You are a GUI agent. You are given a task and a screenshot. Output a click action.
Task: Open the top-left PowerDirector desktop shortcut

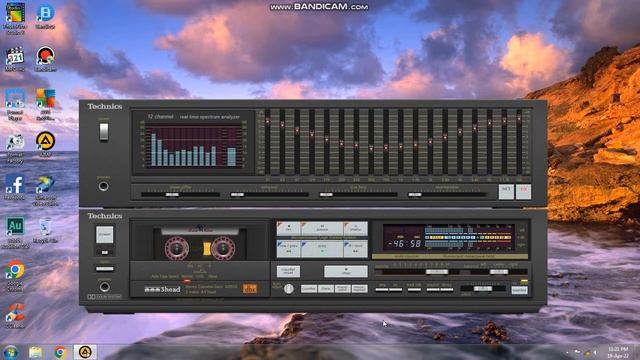(x=15, y=18)
